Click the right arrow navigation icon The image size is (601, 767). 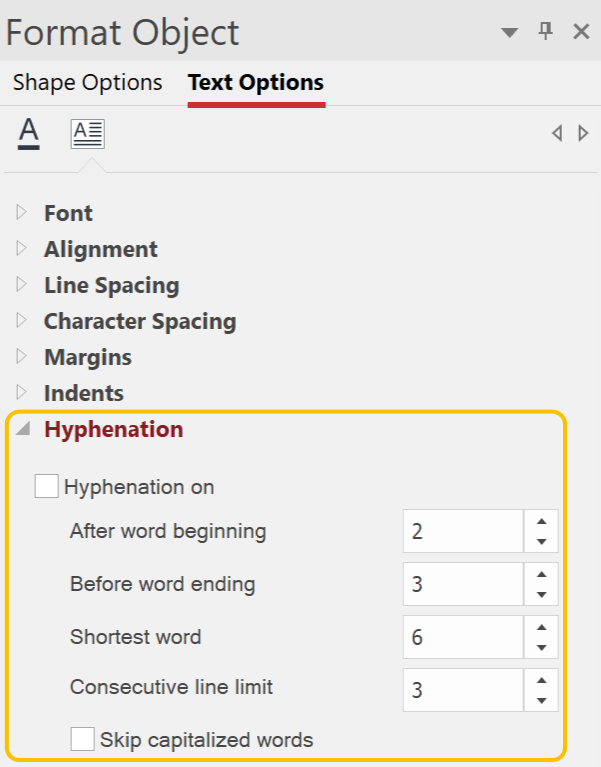tap(583, 133)
